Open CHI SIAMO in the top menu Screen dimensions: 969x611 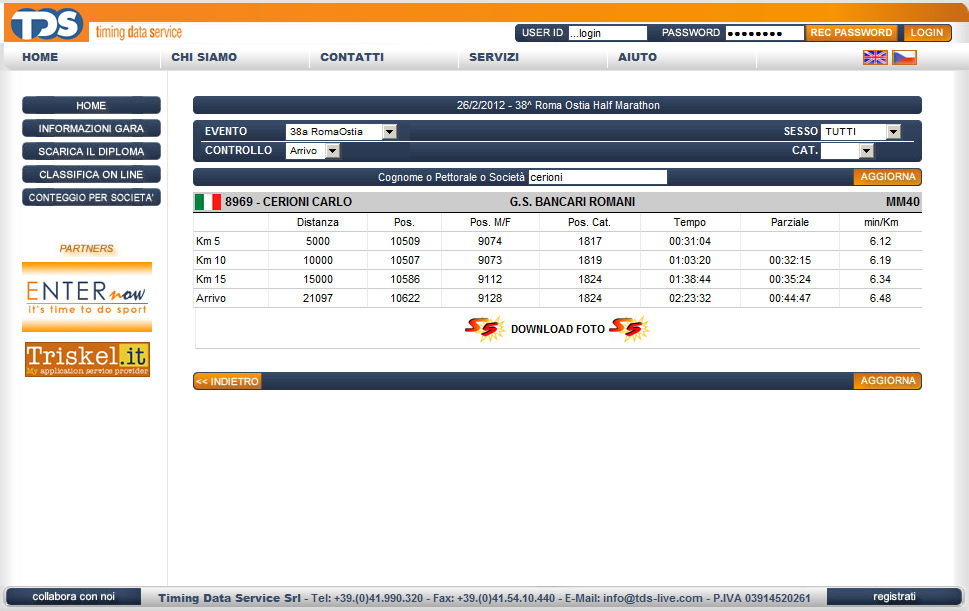(x=204, y=57)
